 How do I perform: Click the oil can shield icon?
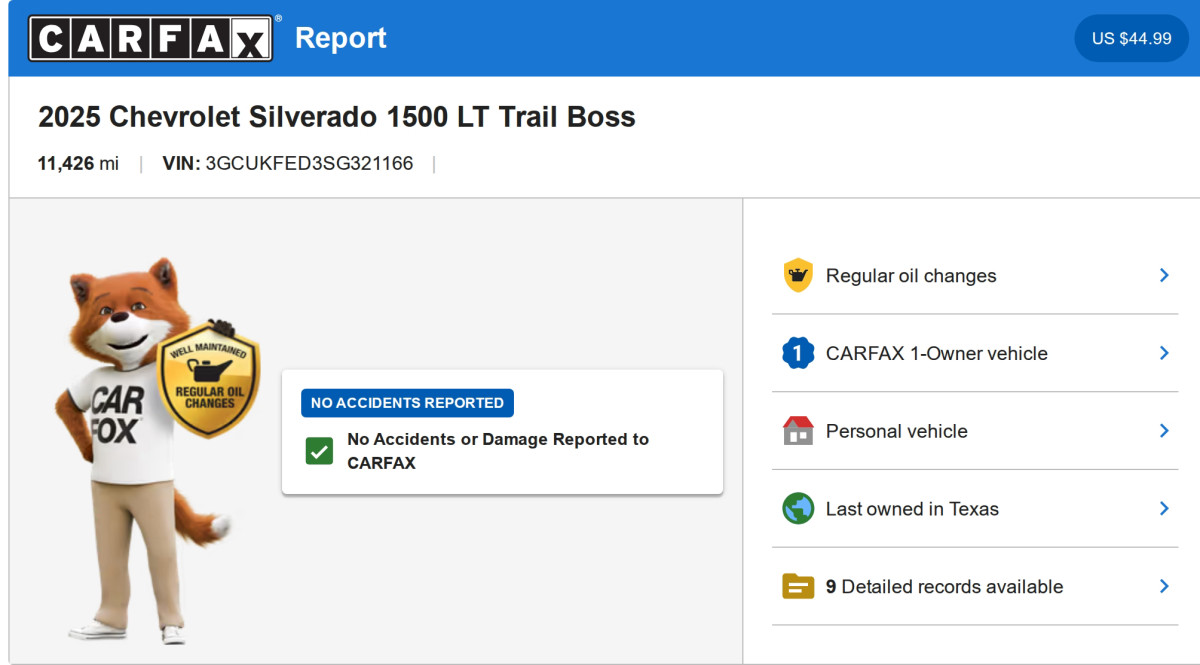tap(798, 276)
